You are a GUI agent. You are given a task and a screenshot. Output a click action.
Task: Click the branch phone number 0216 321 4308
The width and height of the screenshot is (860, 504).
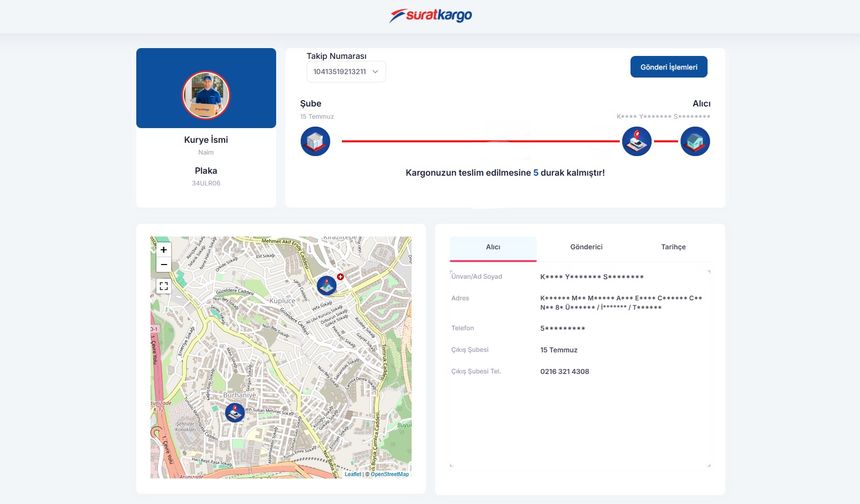pyautogui.click(x=564, y=371)
